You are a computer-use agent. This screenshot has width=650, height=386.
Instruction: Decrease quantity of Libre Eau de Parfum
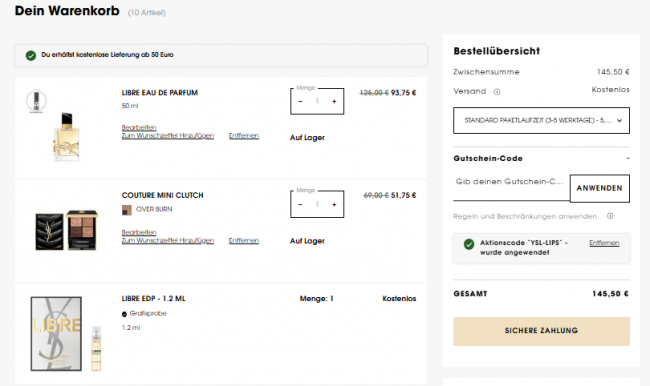pyautogui.click(x=300, y=102)
